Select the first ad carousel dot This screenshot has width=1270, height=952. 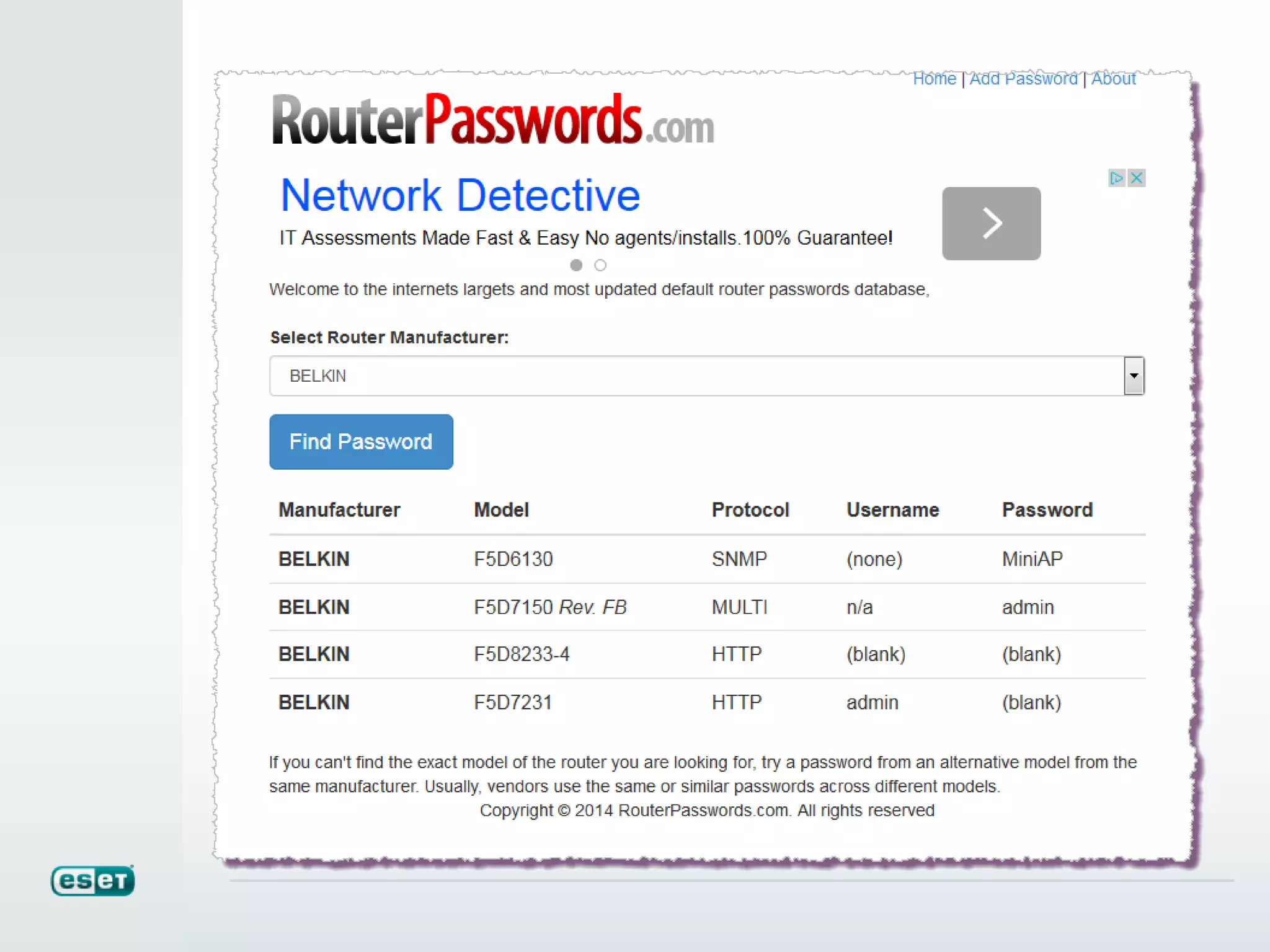[576, 265]
